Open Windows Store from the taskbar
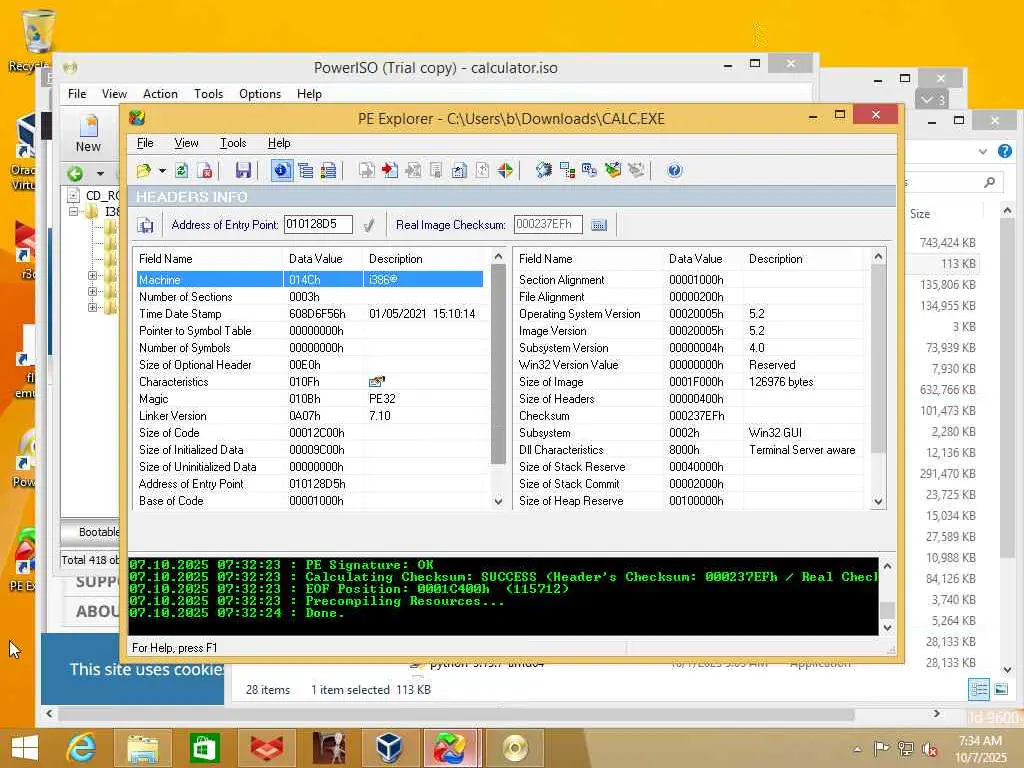The width and height of the screenshot is (1024, 768). pos(204,748)
